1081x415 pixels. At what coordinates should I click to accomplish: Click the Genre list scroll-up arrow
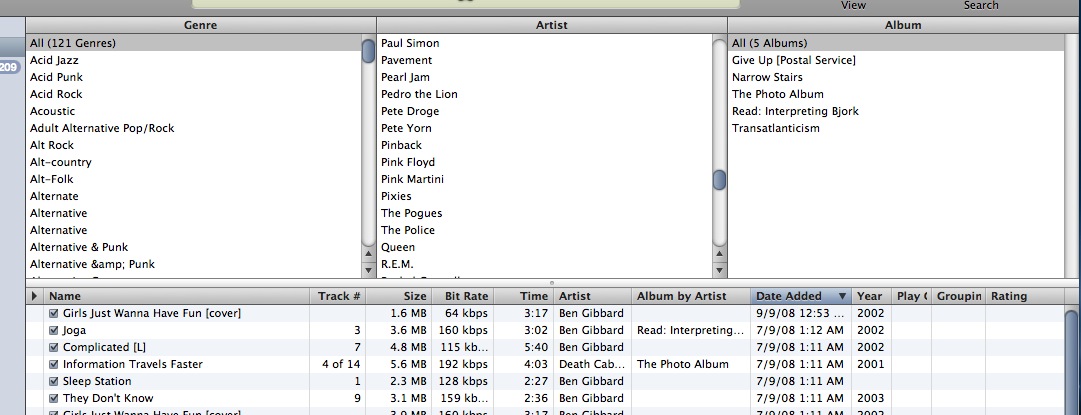pyautogui.click(x=368, y=254)
